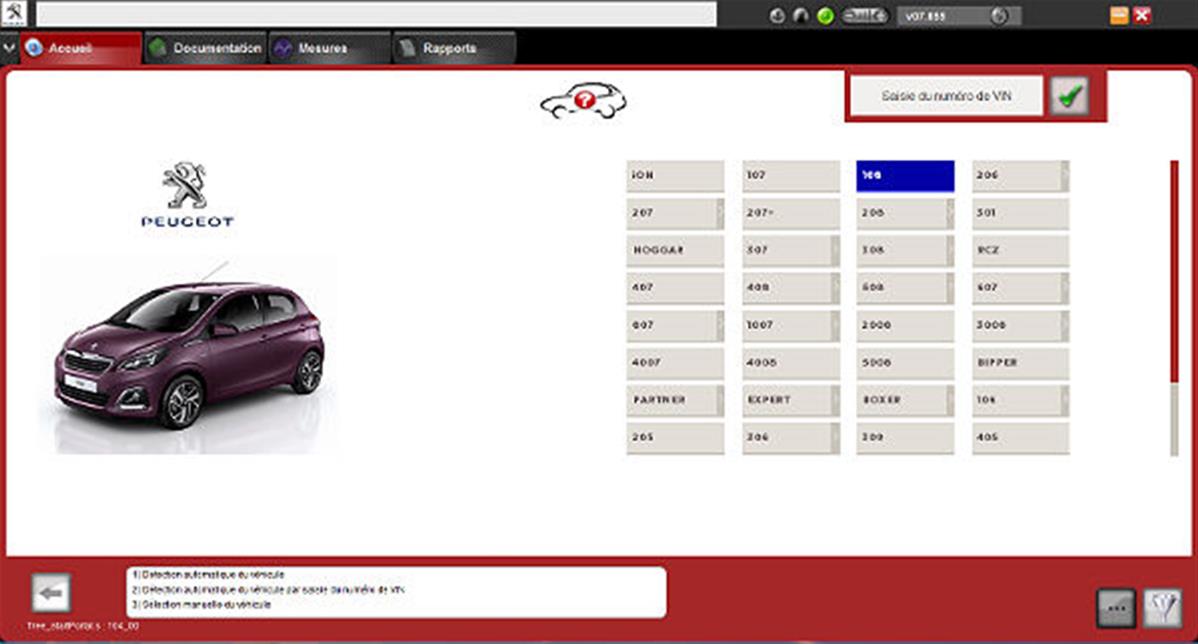This screenshot has height=644, width=1198.
Task: Expand the arrow on the 3008 button
Action: (x=1065, y=325)
